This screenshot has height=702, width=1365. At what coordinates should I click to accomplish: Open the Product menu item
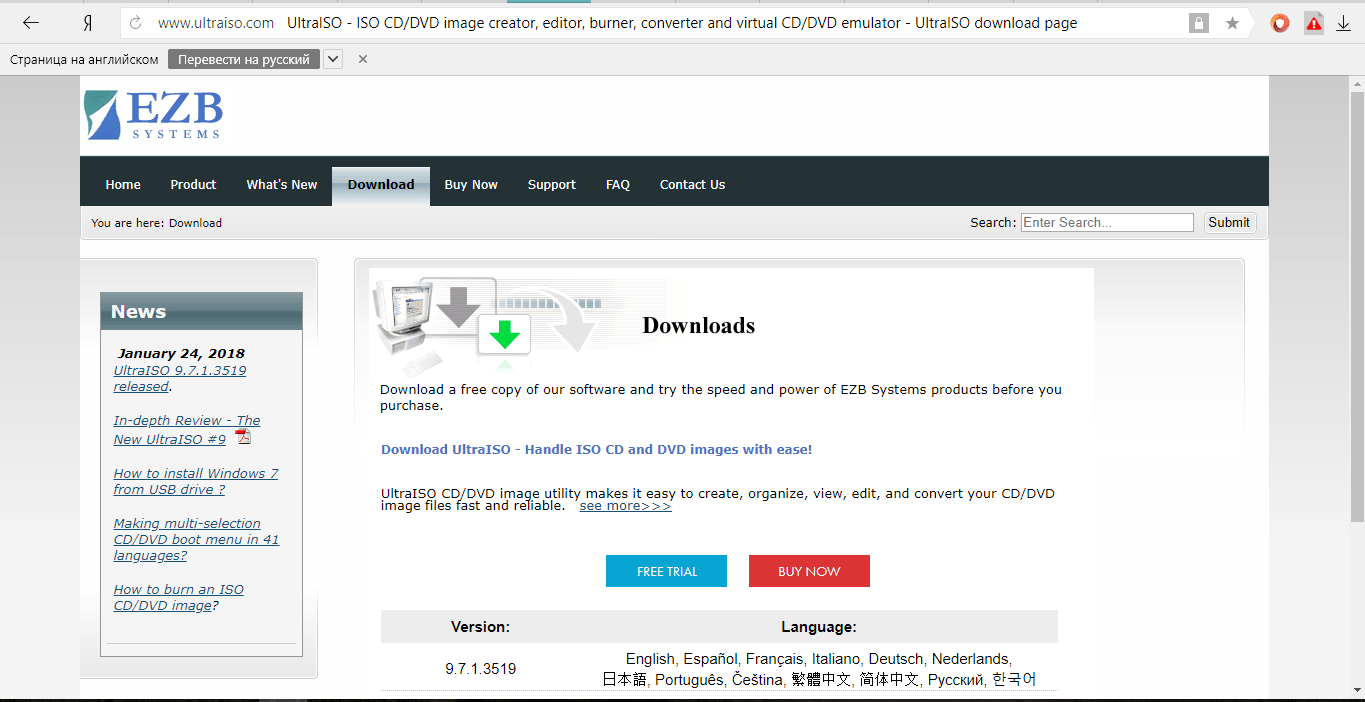193,185
